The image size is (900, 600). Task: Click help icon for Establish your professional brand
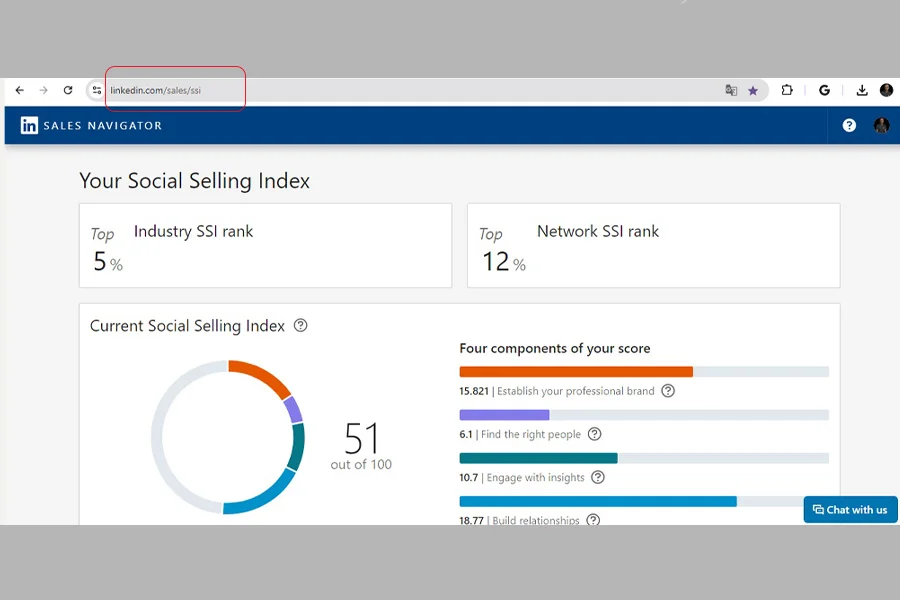click(668, 391)
